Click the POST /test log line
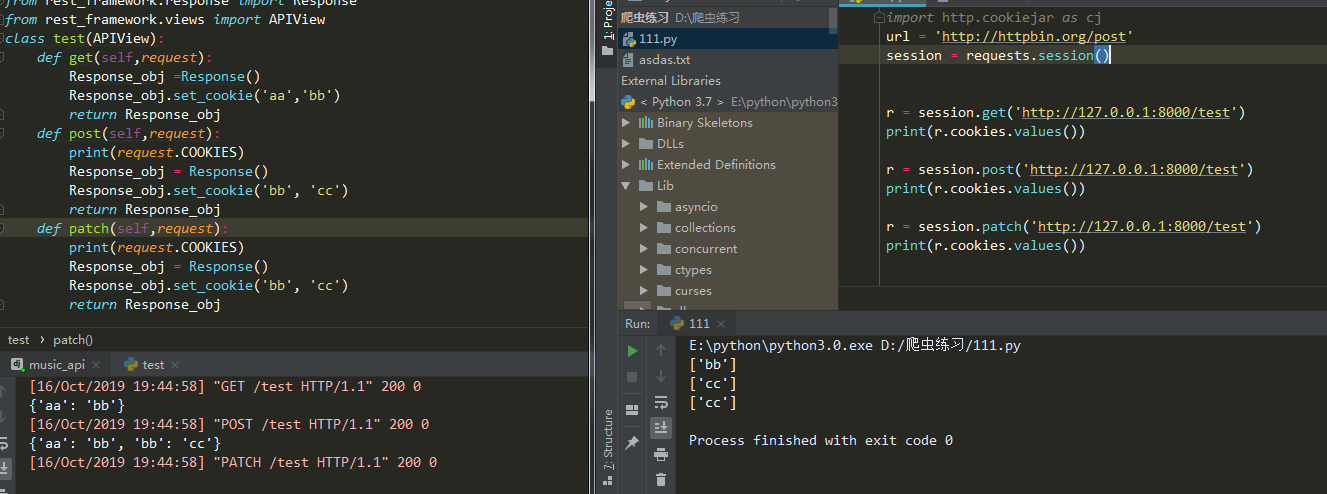 tap(229, 425)
